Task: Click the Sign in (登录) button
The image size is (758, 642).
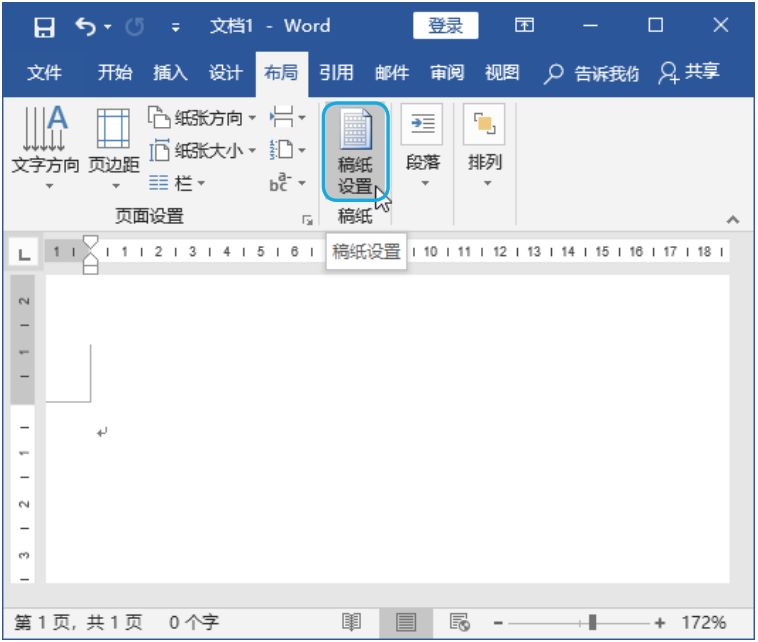Action: pos(445,26)
